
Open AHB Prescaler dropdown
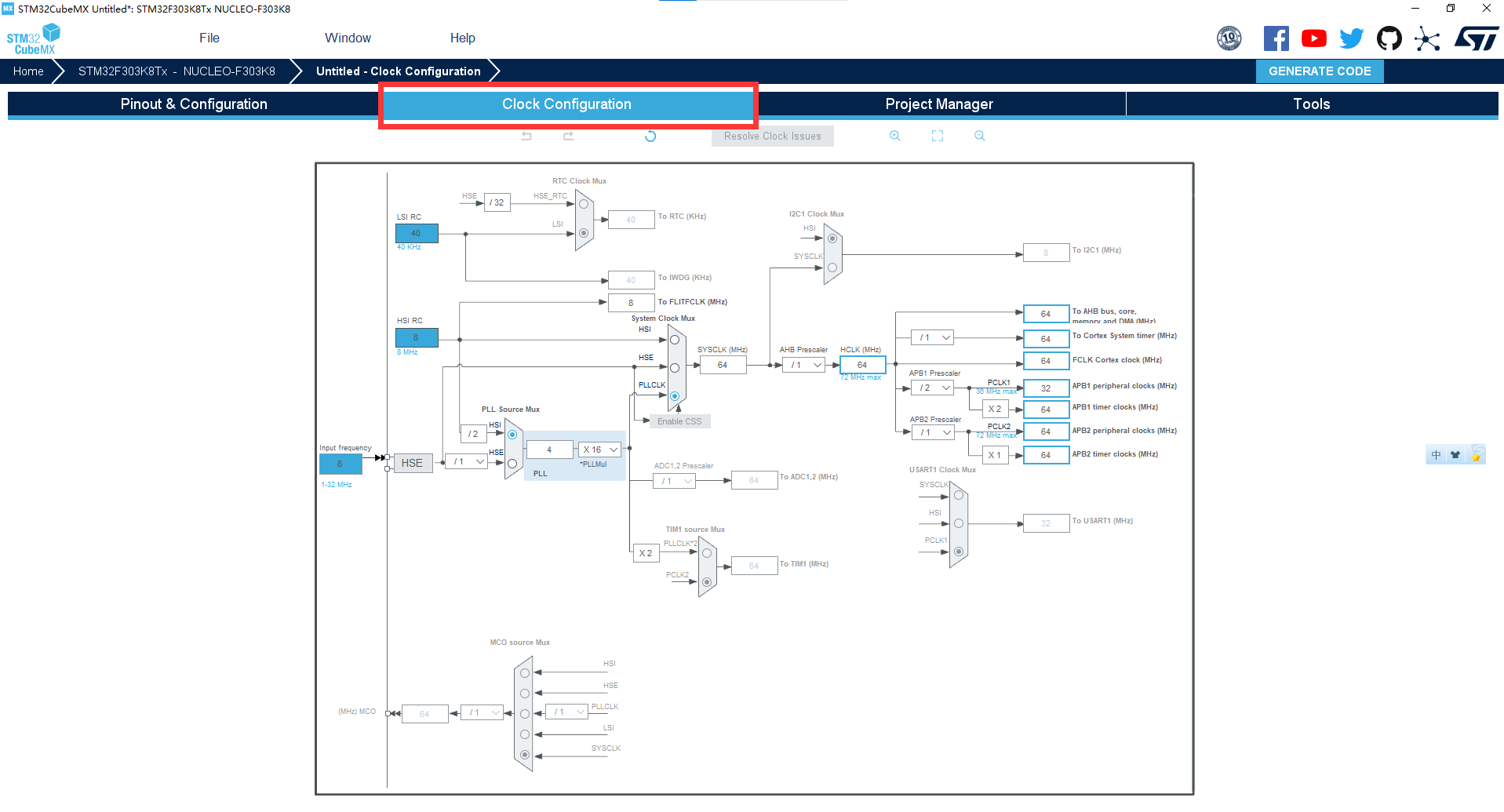pos(805,365)
